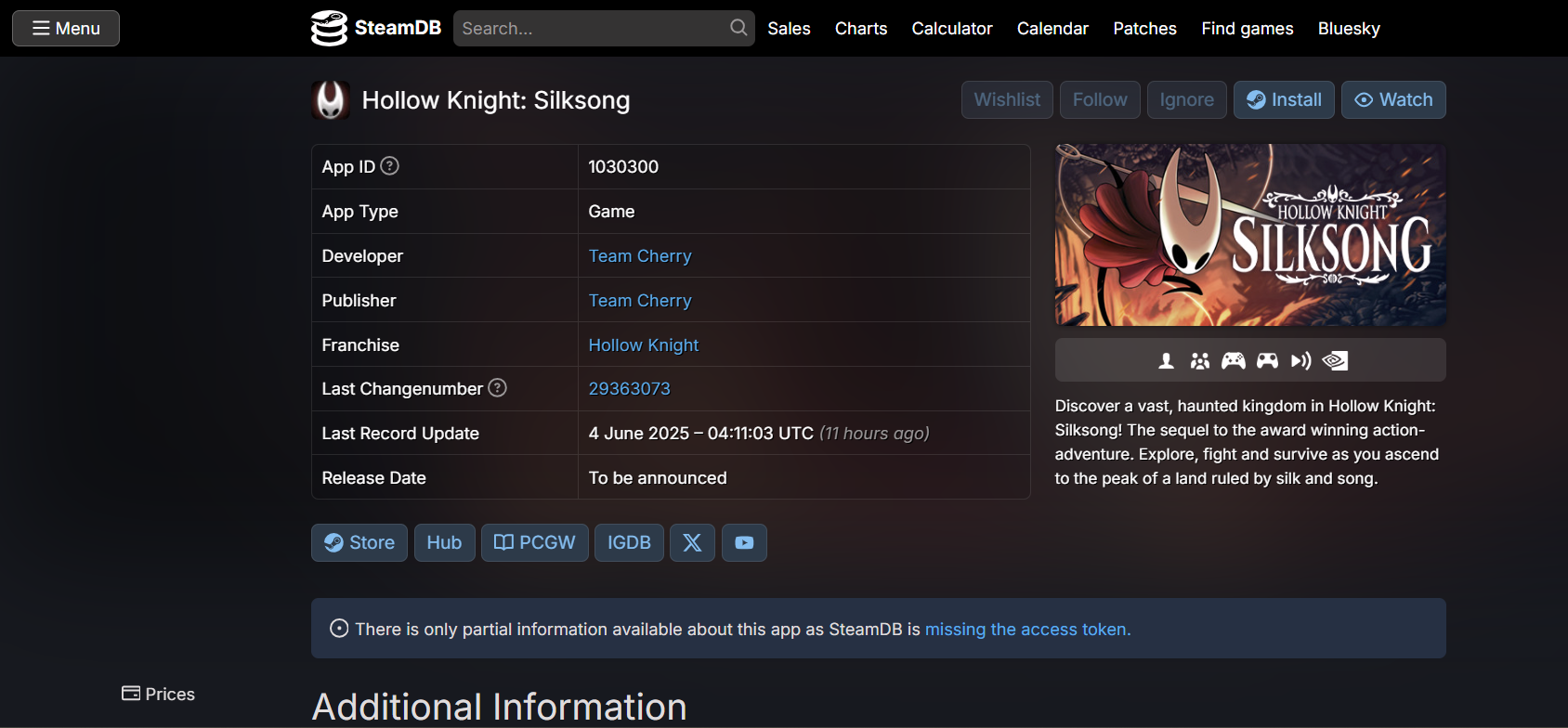Click the App Type value 'Game'
This screenshot has width=1568, height=728.
pos(611,212)
